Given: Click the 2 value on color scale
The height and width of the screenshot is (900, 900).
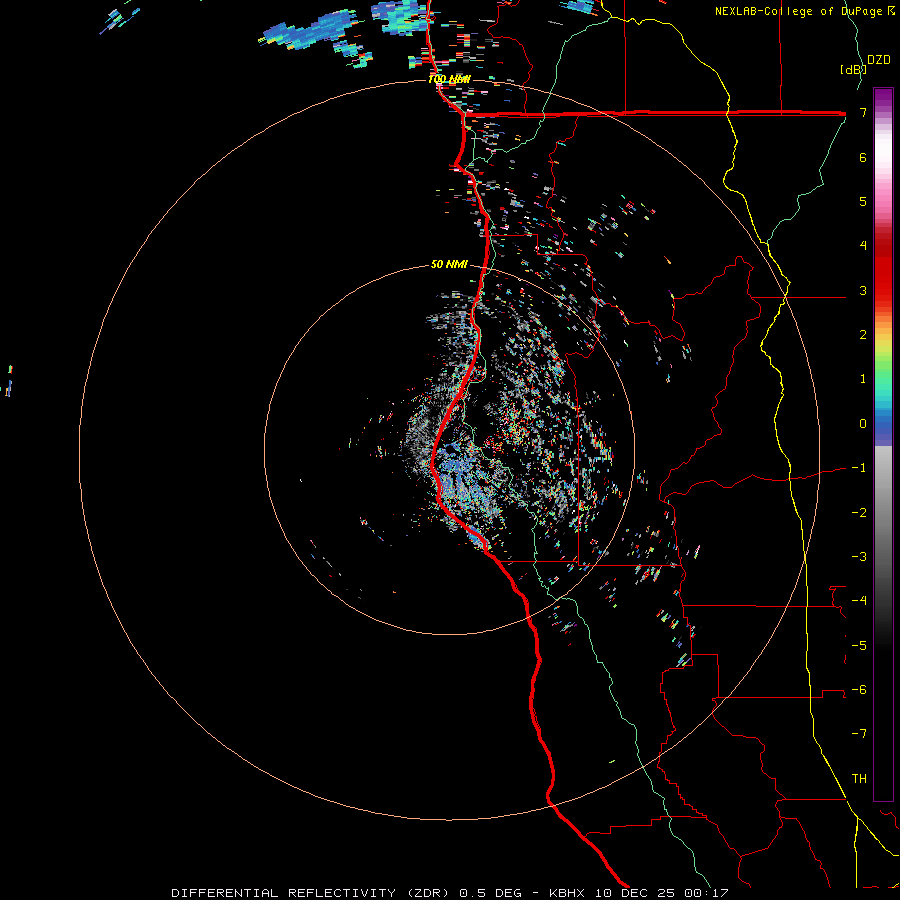Looking at the screenshot, I should click(863, 335).
